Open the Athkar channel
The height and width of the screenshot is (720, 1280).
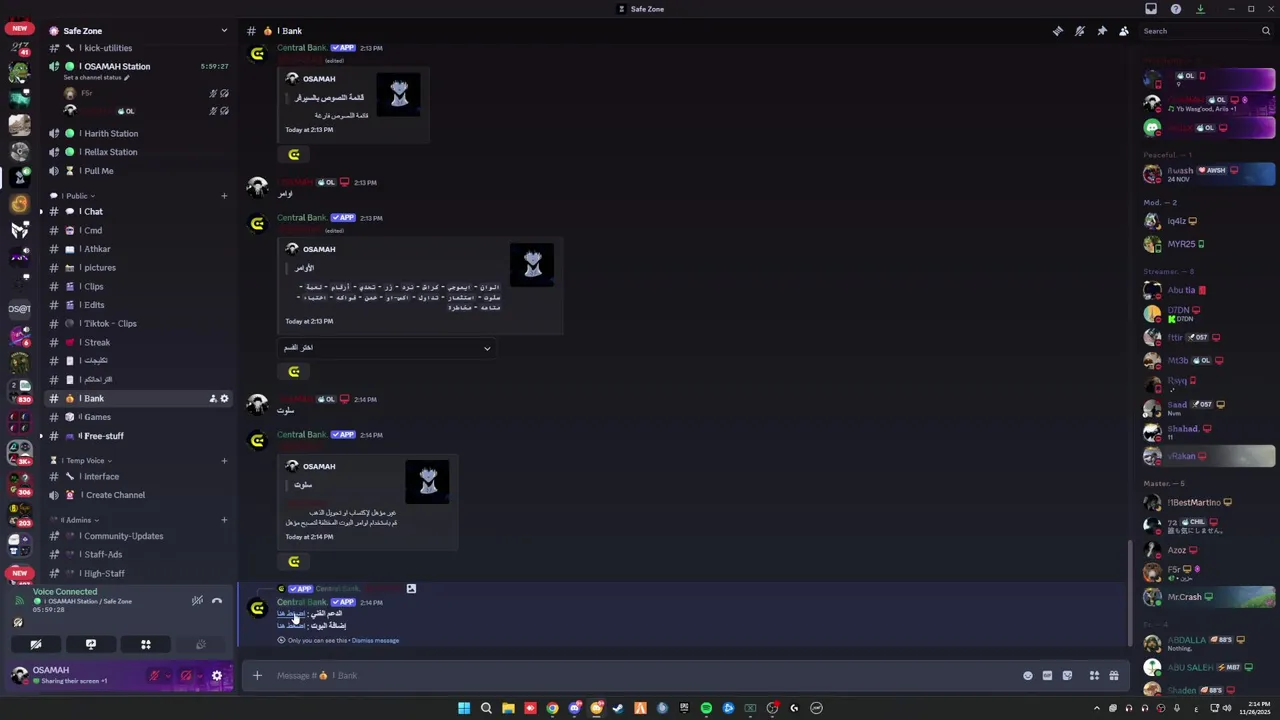point(139,249)
